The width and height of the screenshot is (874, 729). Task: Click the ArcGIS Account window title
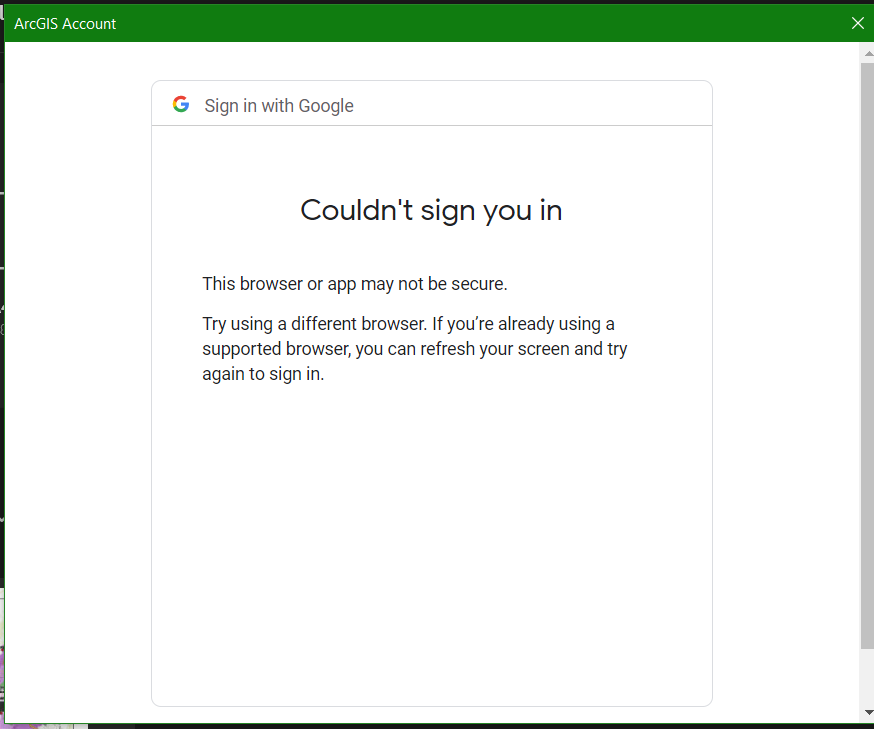[65, 24]
